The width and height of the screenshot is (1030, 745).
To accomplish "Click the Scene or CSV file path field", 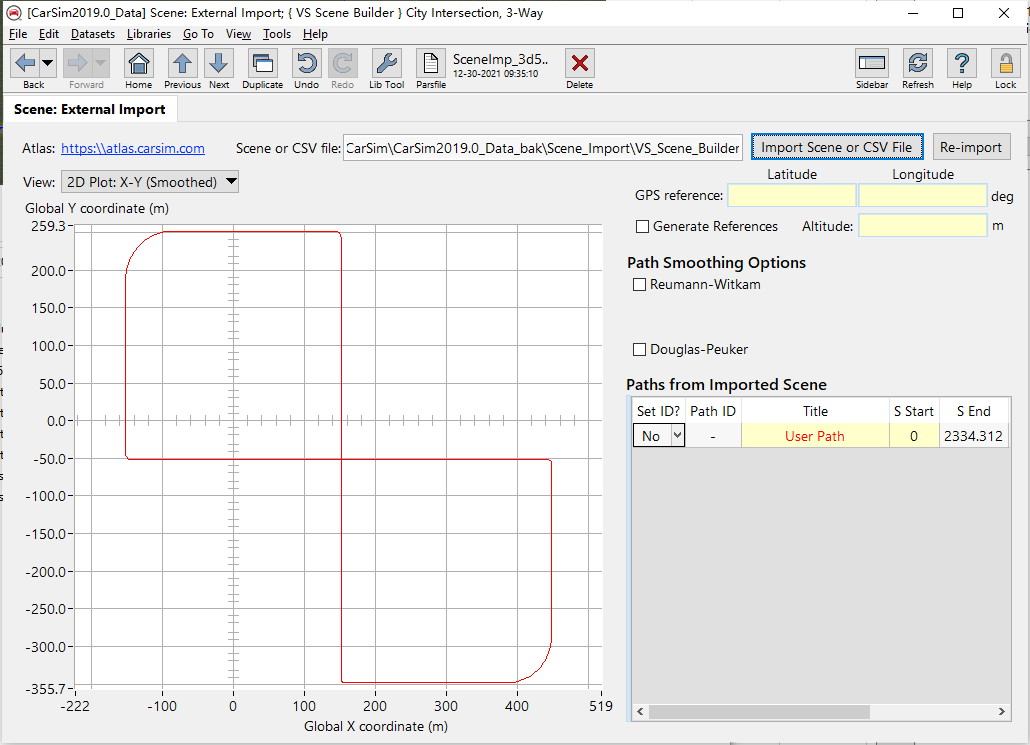I will (x=542, y=148).
